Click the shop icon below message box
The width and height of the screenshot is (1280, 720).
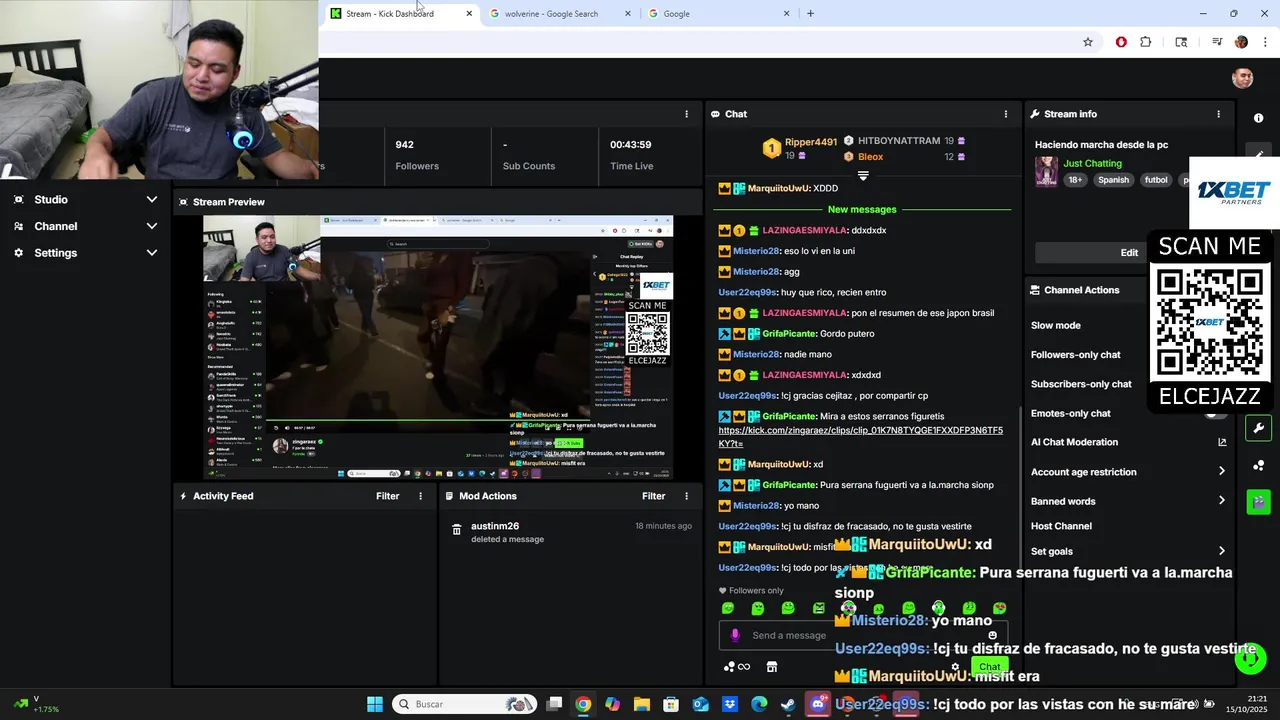click(x=772, y=667)
